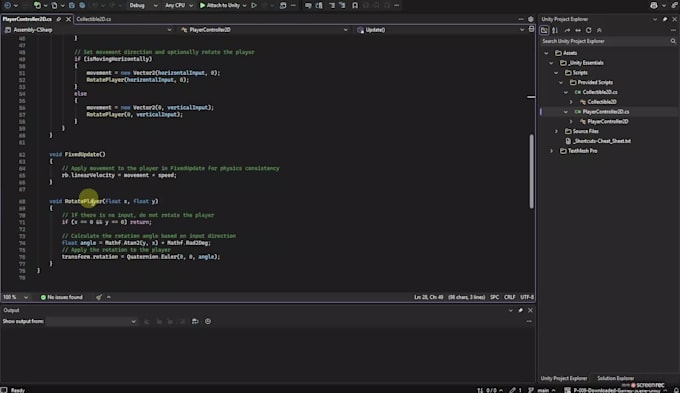Click the double-arrow icon in Unity Project Explorer toolbar
The height and width of the screenshot is (393, 680).
pos(578,30)
